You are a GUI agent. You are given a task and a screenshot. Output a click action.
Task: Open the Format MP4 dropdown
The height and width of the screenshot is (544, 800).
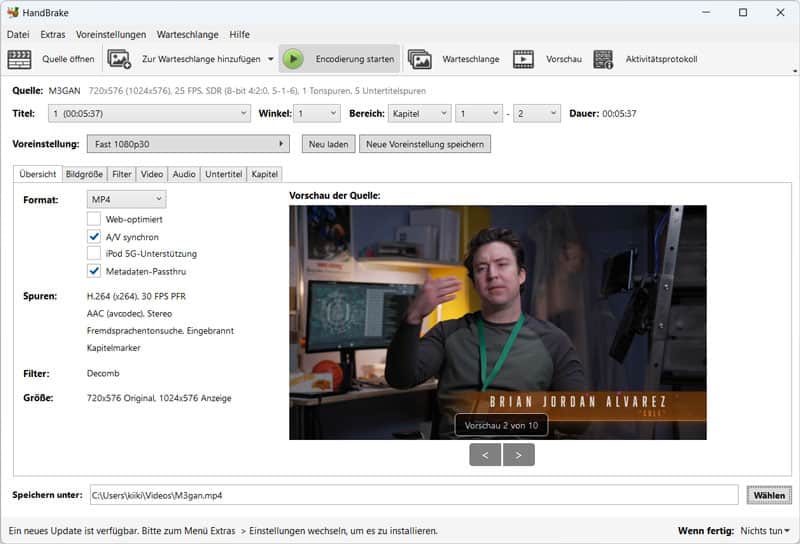[126, 200]
